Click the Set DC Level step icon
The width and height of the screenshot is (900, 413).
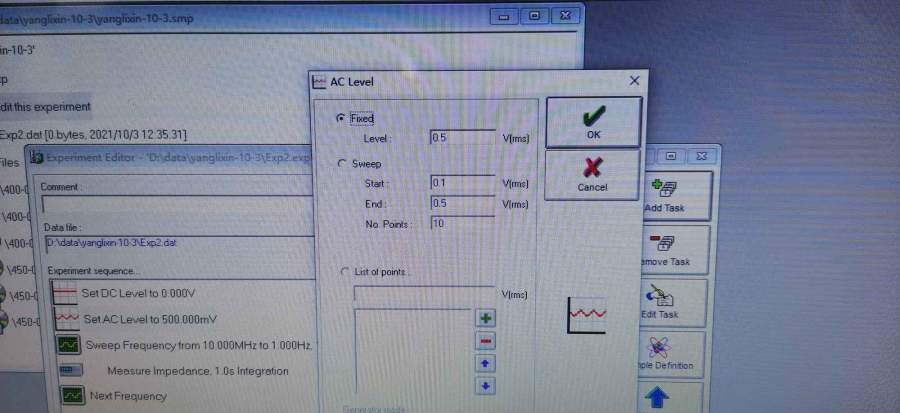point(65,293)
